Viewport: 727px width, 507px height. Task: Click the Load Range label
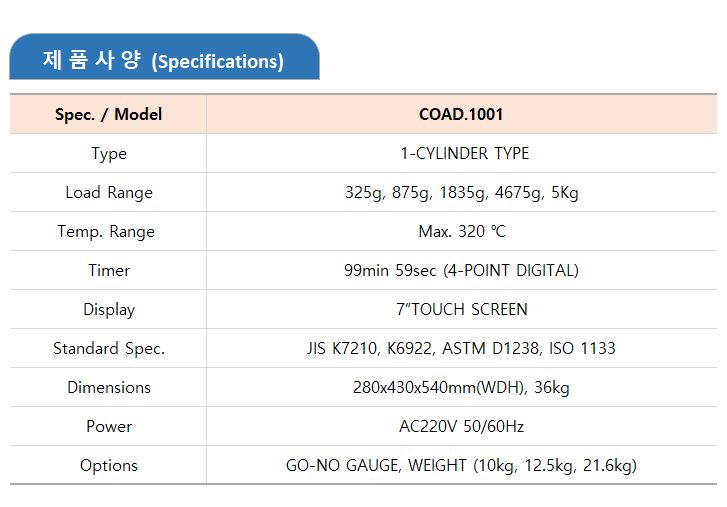tap(108, 192)
